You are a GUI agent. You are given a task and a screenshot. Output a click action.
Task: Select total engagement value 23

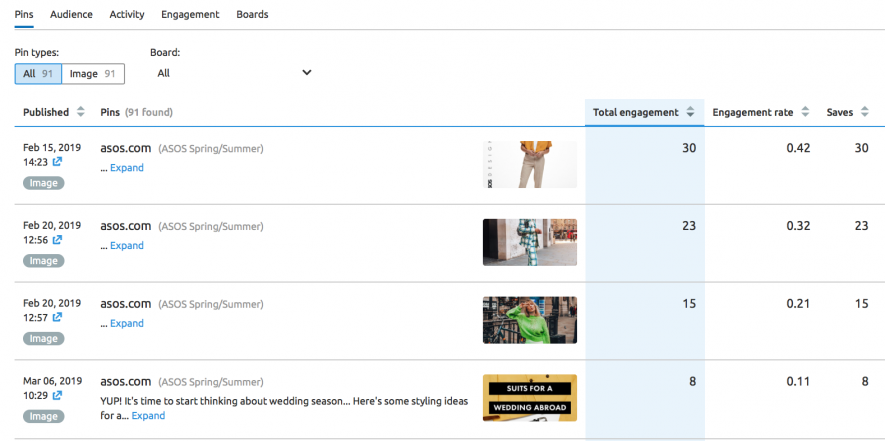[689, 226]
